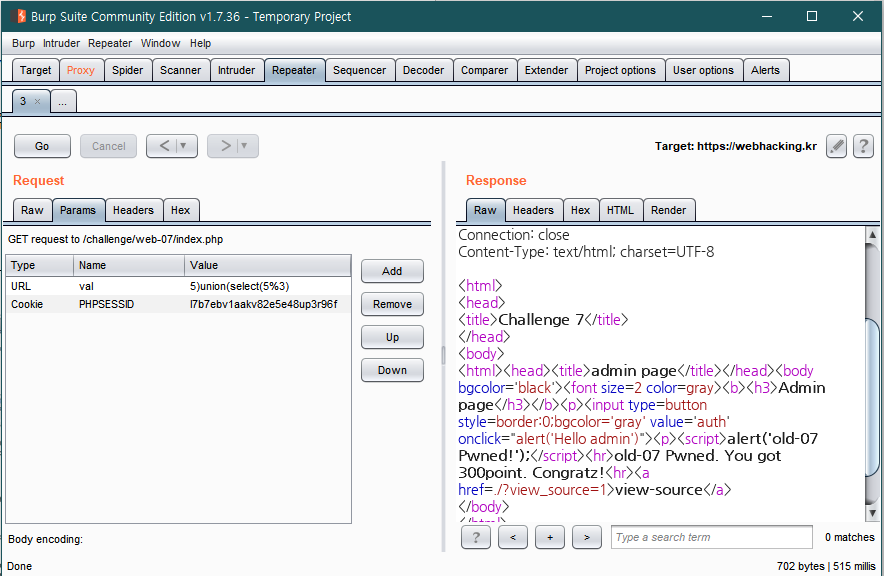Click the Go button to send request
Viewport: 884px width, 576px height.
(x=42, y=146)
